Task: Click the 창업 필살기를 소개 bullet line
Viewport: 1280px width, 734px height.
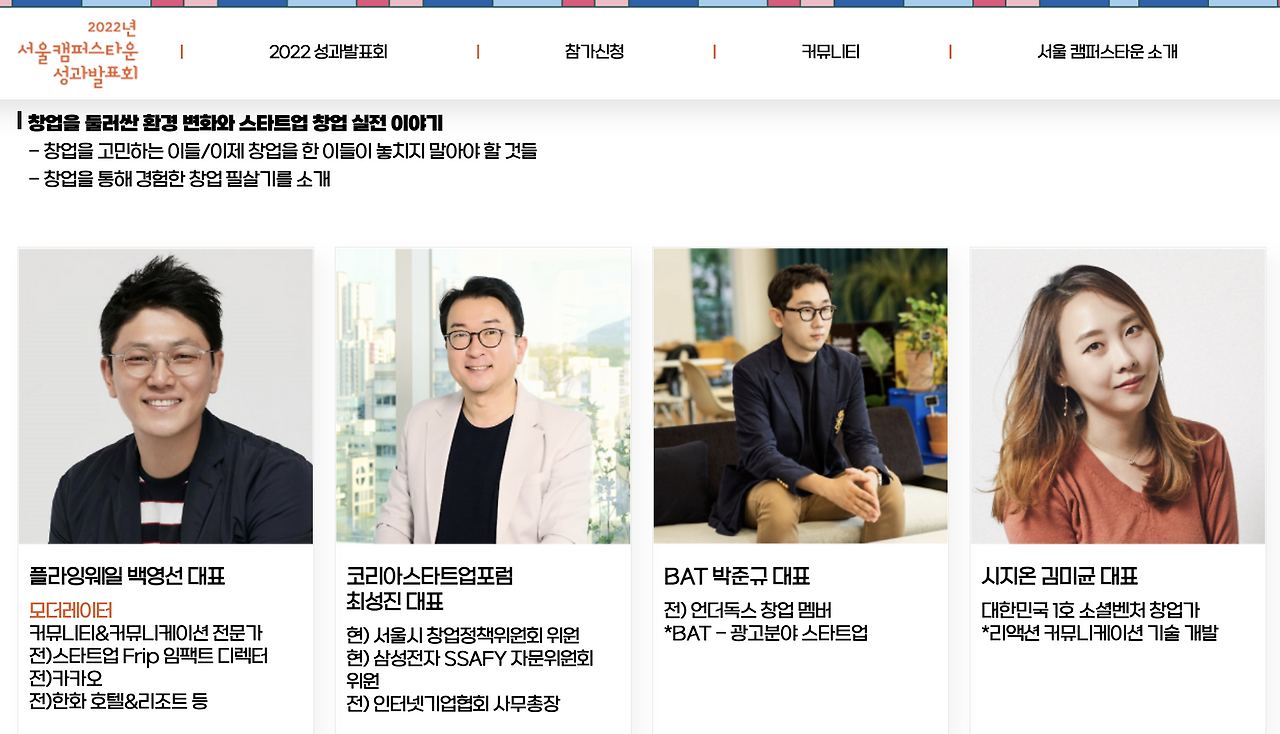Action: [180, 179]
